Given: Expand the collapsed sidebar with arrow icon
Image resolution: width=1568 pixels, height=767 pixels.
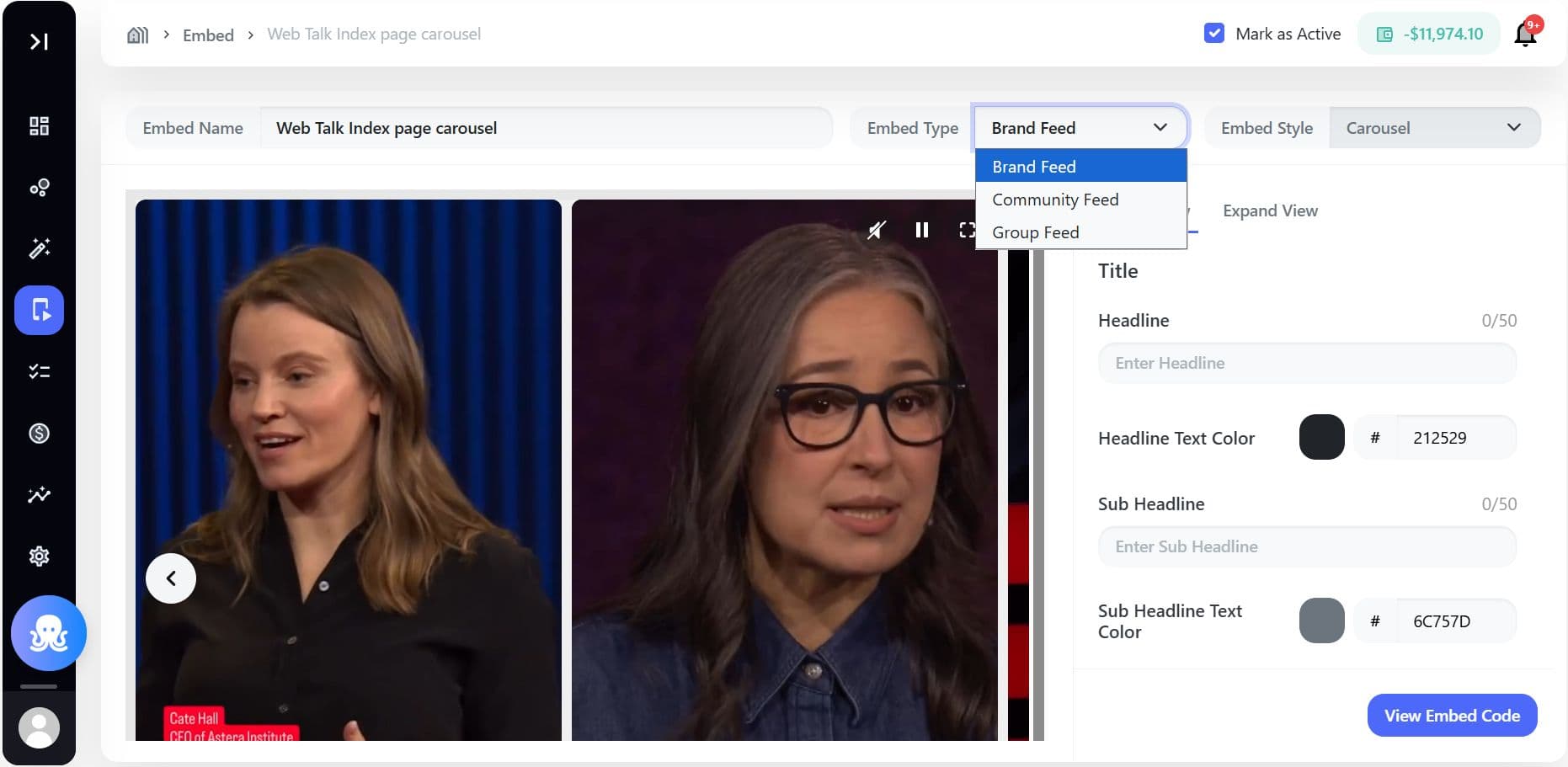Looking at the screenshot, I should (39, 41).
